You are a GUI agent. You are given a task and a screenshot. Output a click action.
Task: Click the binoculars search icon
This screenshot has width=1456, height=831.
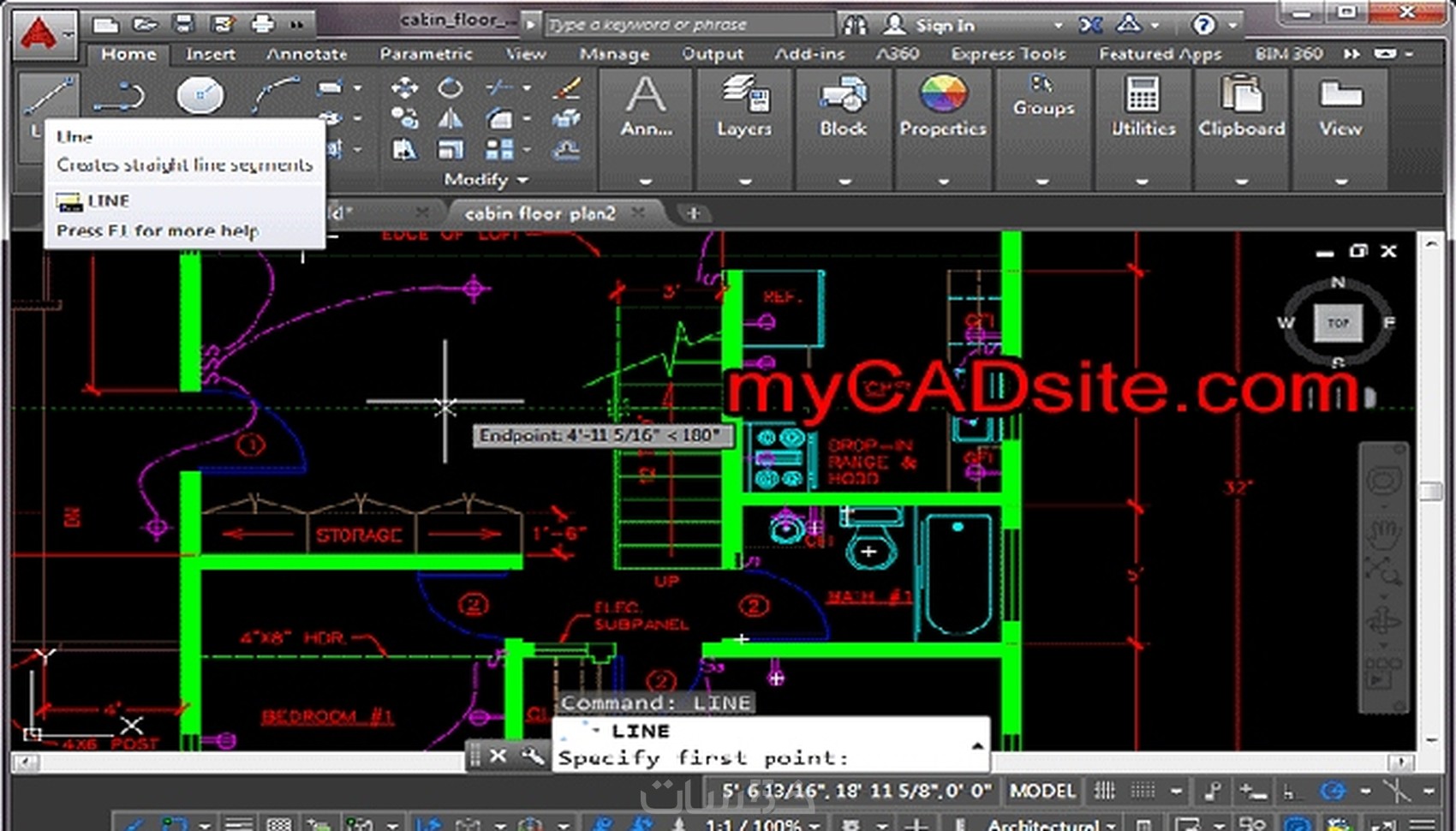(854, 25)
